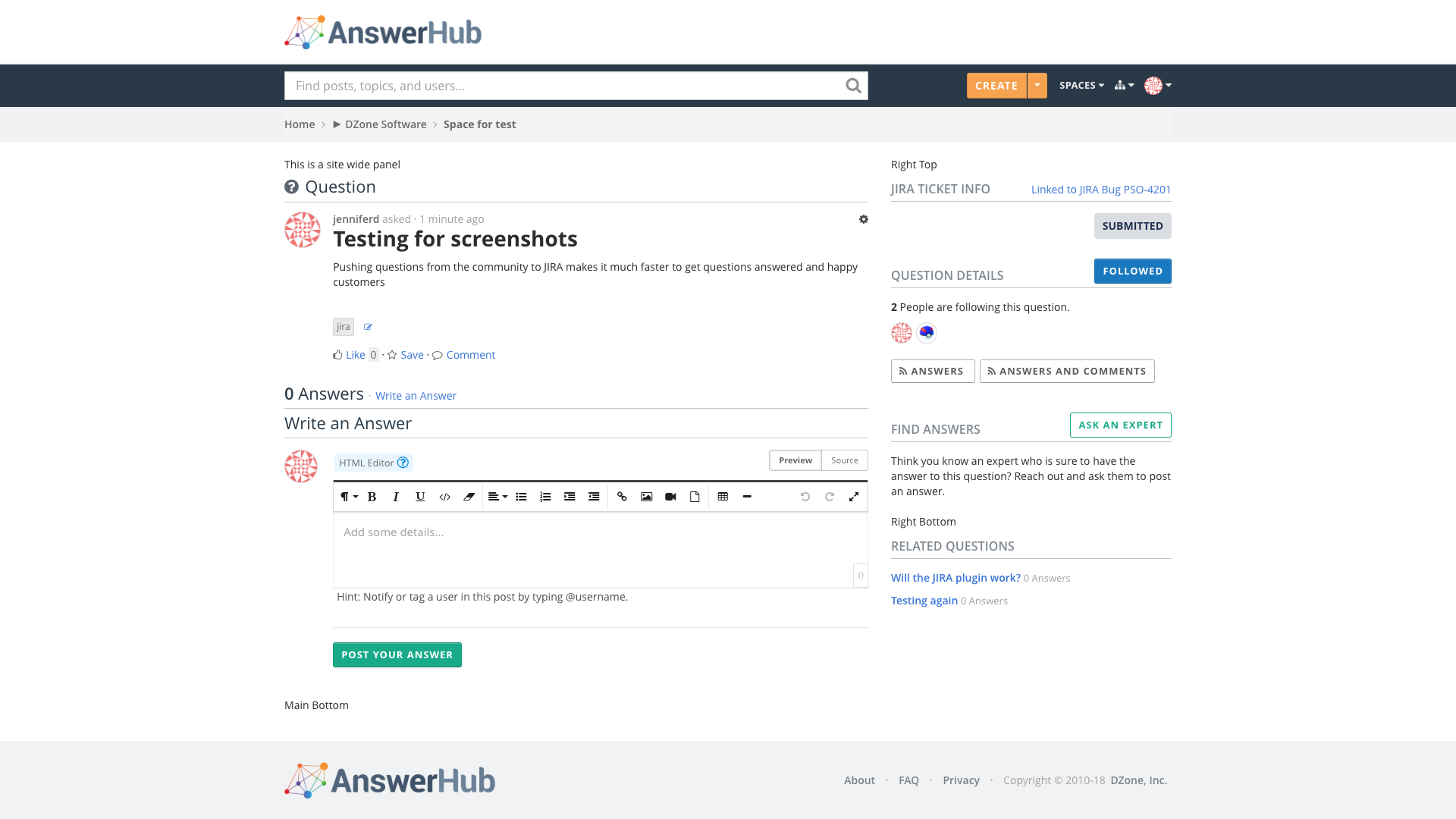Toggle italic formatting in the editor
This screenshot has height=819, width=1456.
(x=396, y=497)
